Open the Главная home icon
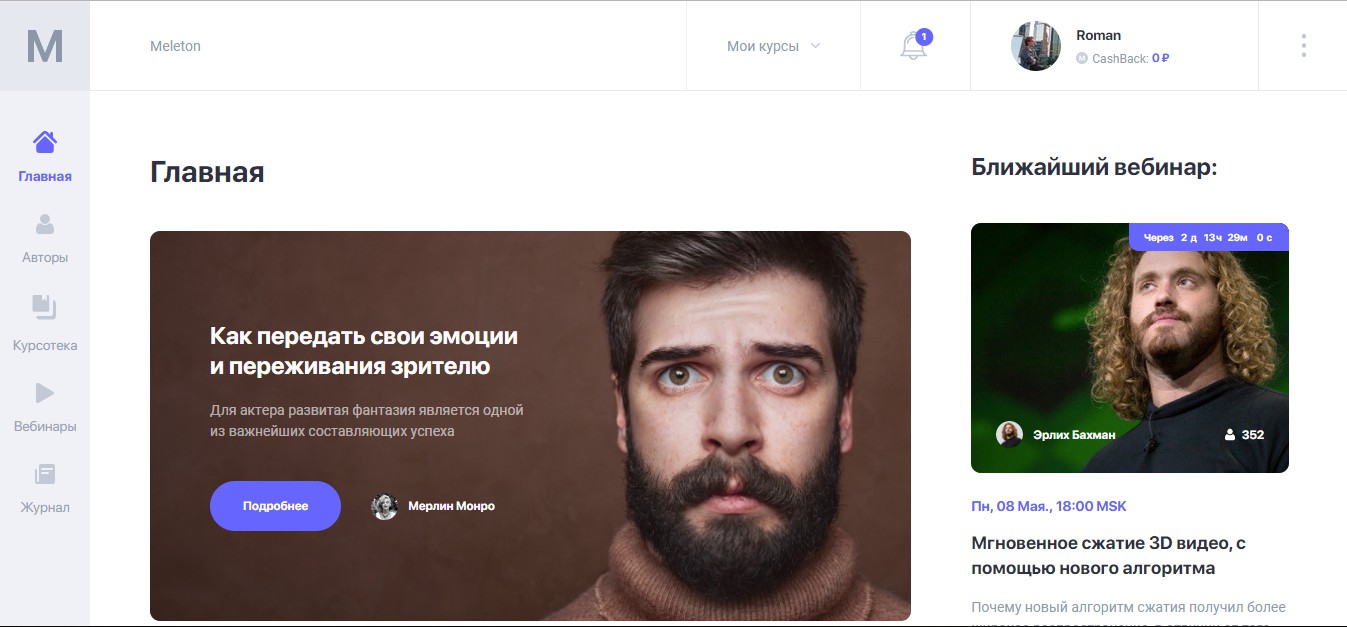The width and height of the screenshot is (1347, 627). click(x=45, y=142)
